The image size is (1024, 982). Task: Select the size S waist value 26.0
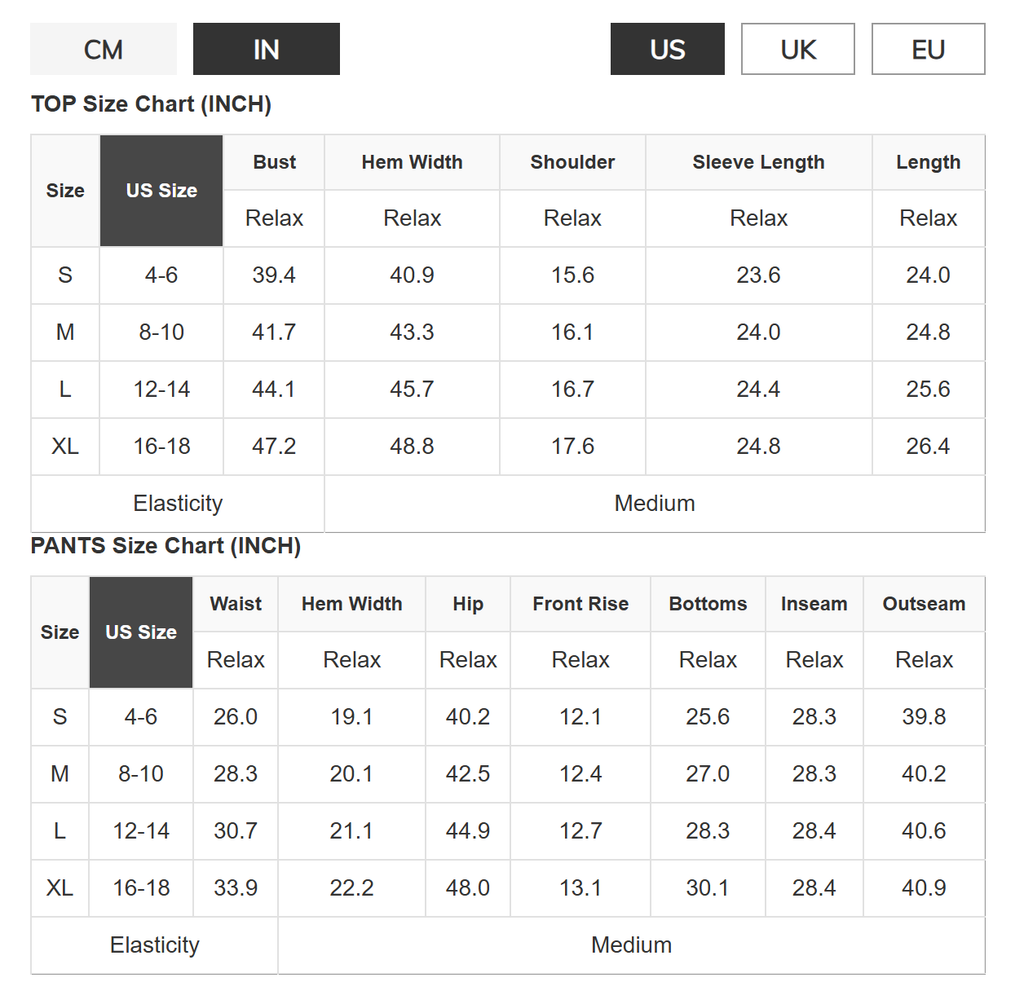click(236, 717)
